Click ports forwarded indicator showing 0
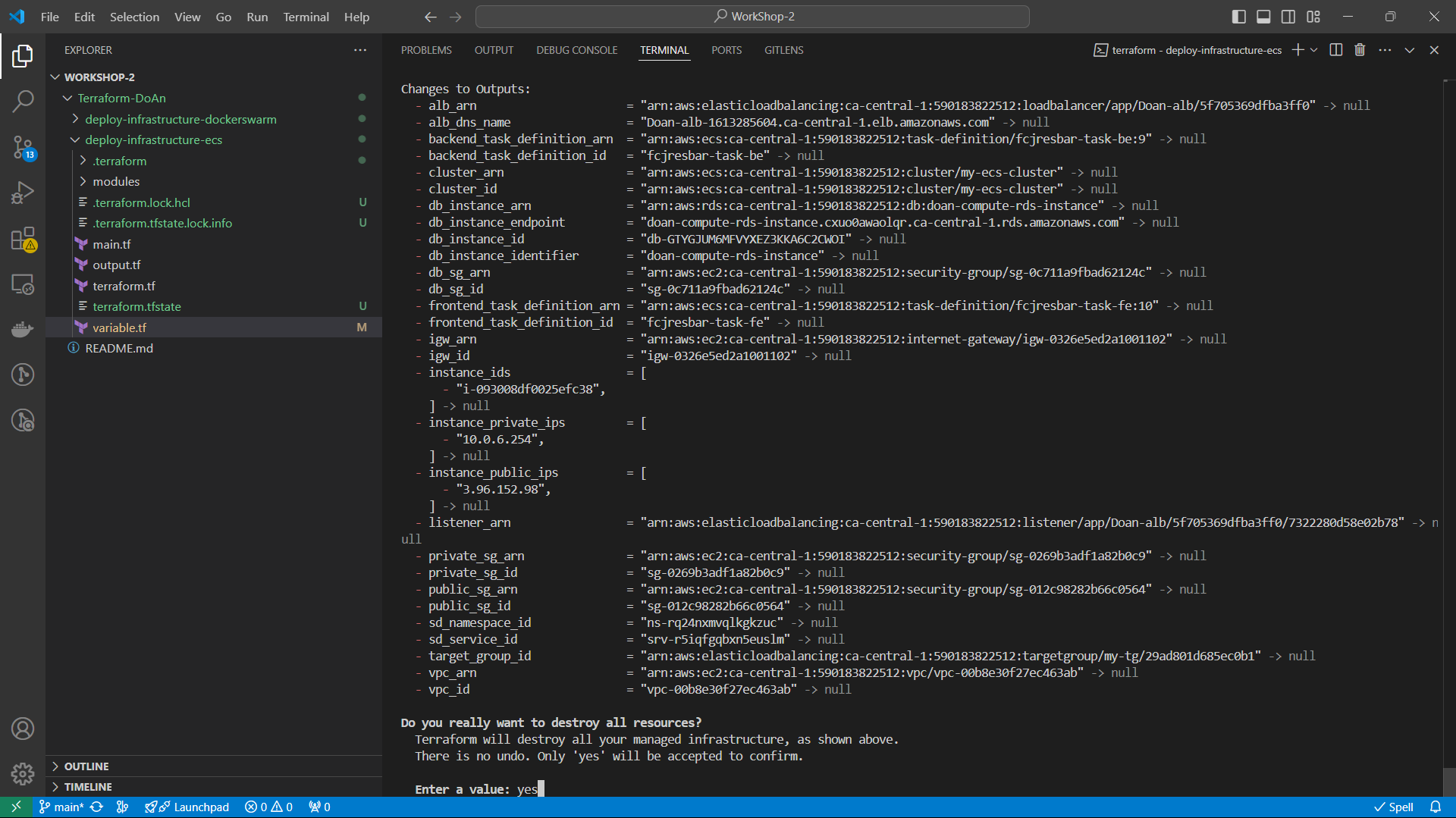Image resolution: width=1456 pixels, height=818 pixels. 319,807
